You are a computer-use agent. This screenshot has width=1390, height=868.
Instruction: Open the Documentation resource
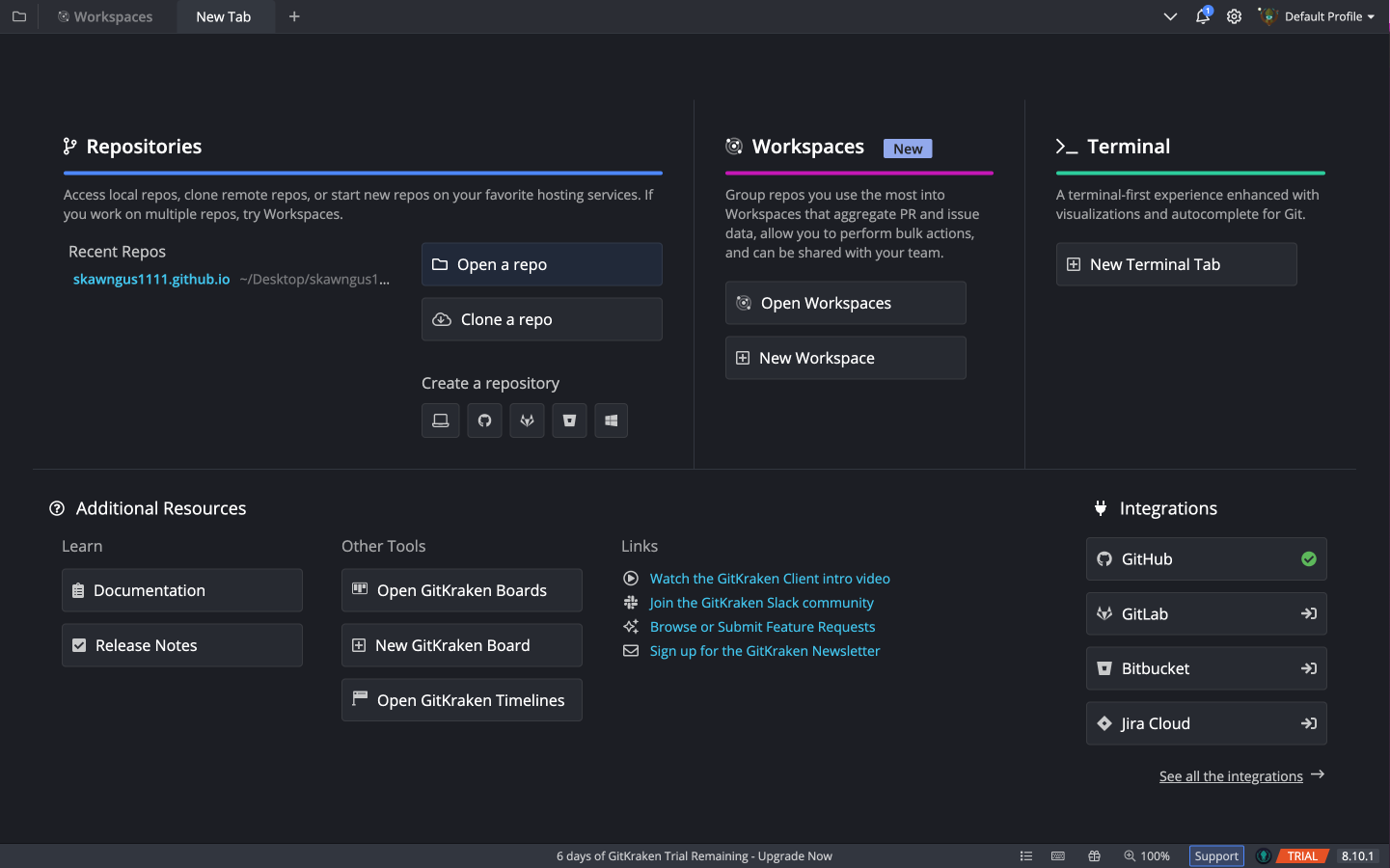pyautogui.click(x=182, y=590)
